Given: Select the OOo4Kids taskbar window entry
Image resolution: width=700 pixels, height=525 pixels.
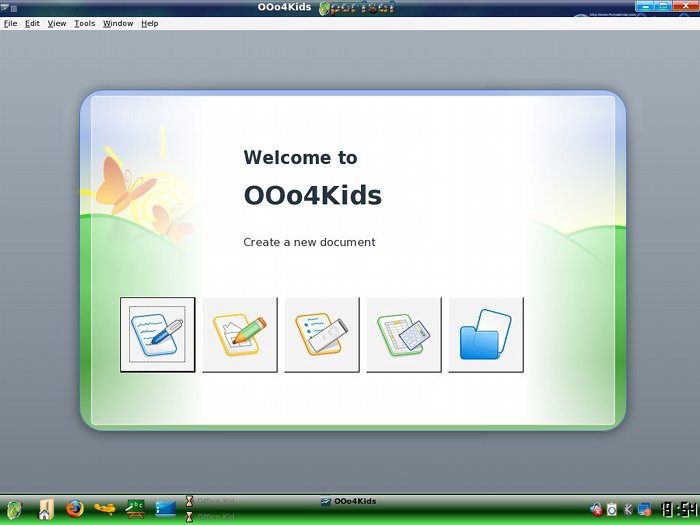Looking at the screenshot, I should 349,501.
